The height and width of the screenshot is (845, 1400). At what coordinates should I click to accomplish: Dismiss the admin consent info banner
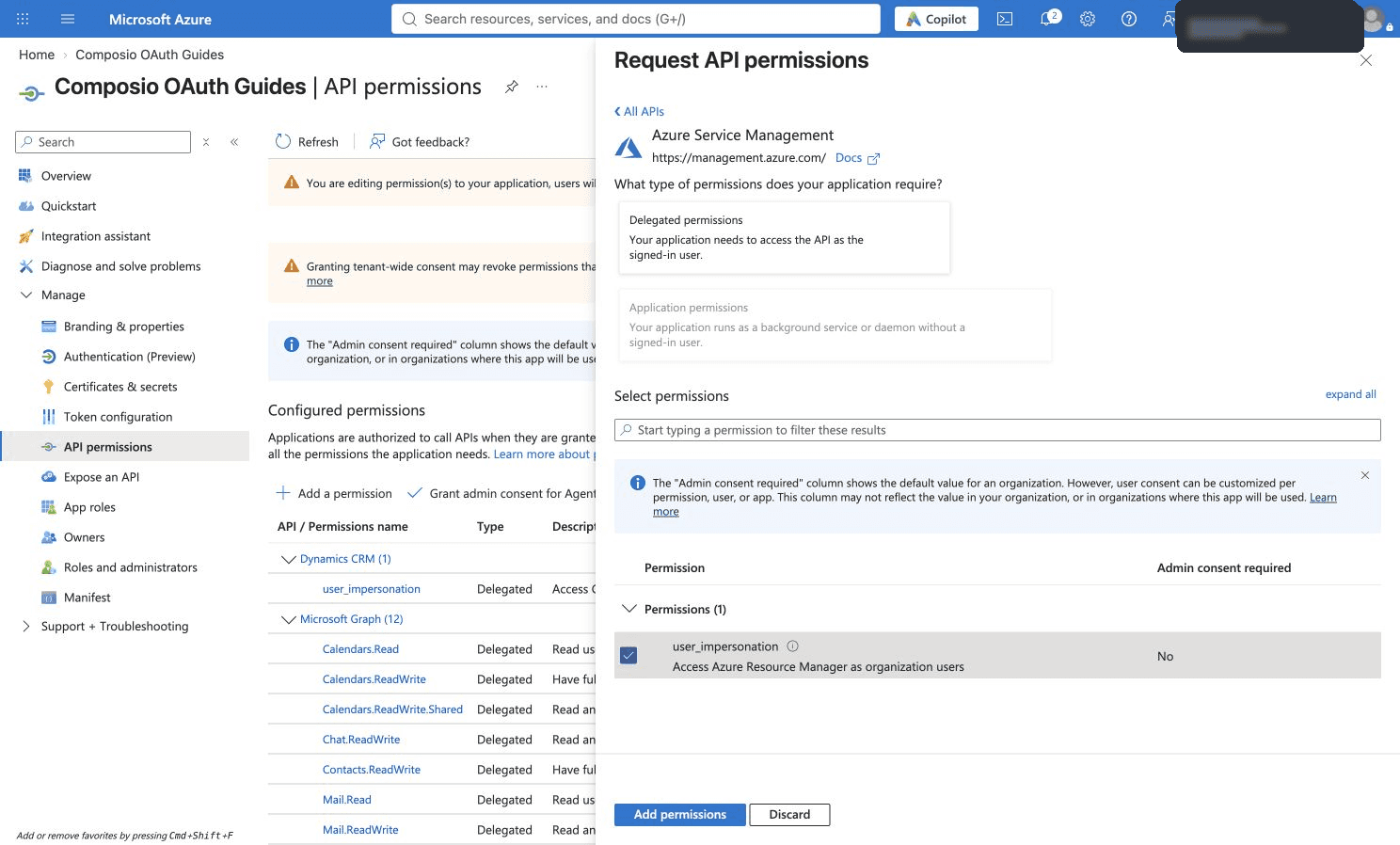point(1365,475)
